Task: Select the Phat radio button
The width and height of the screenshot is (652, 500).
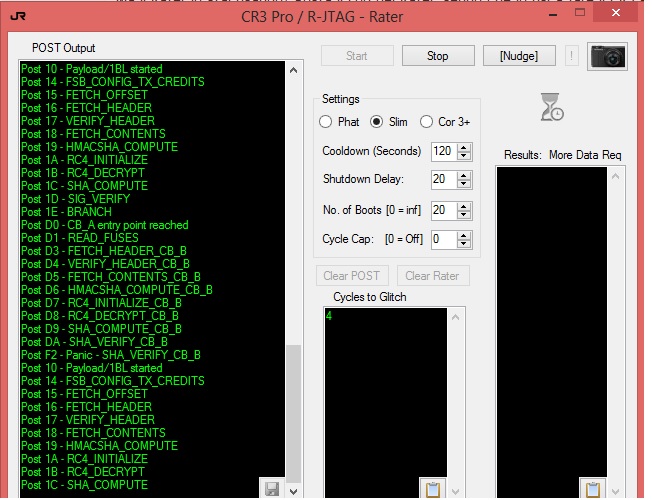Action: pyautogui.click(x=325, y=122)
